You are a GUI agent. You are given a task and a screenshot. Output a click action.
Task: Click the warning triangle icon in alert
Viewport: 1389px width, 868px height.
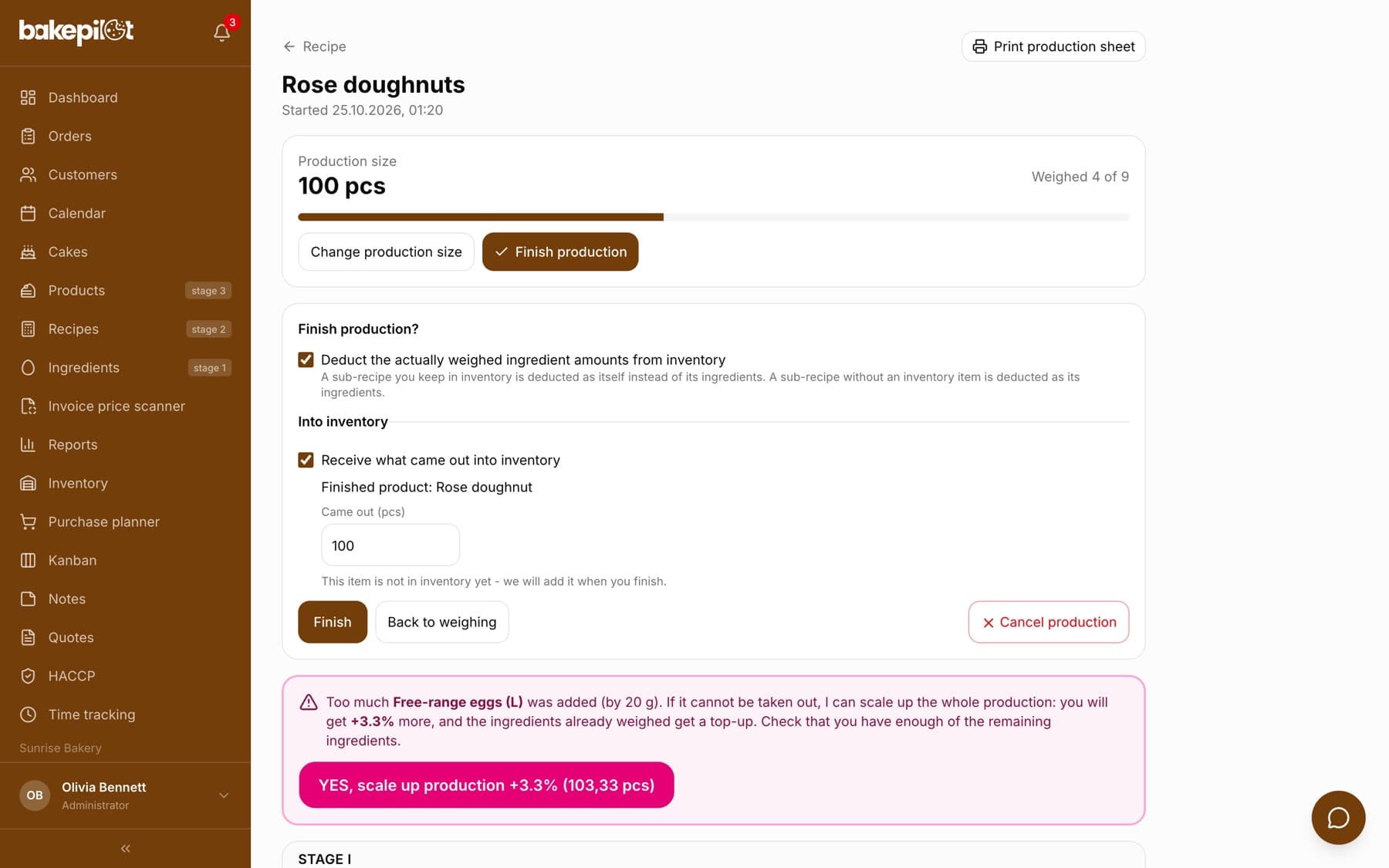(x=309, y=702)
